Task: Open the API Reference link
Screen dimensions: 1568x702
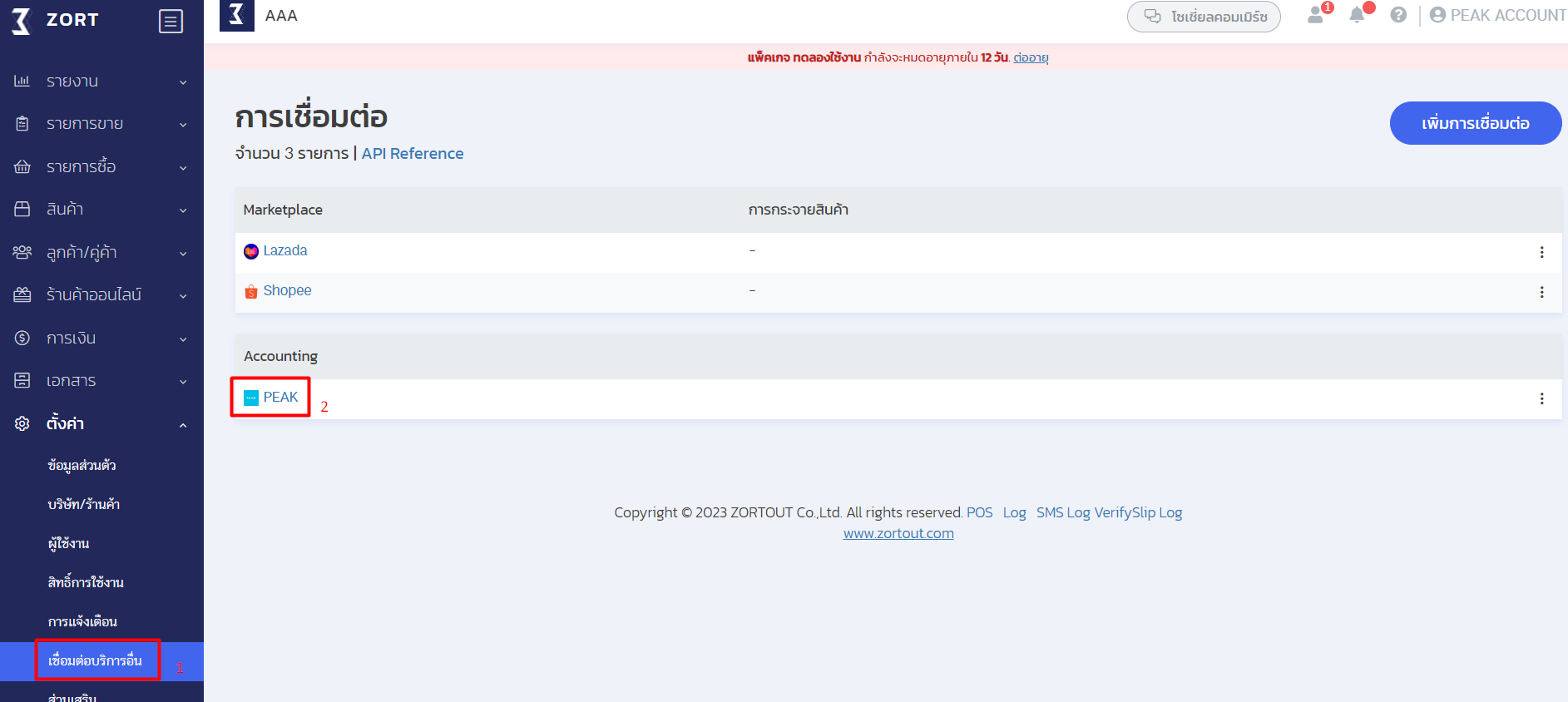Action: [x=413, y=154]
